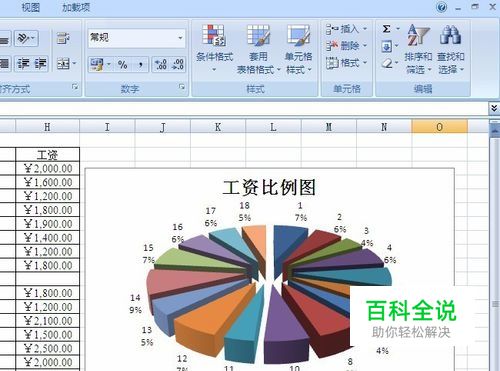Click 插入 insert cells button

point(342,29)
